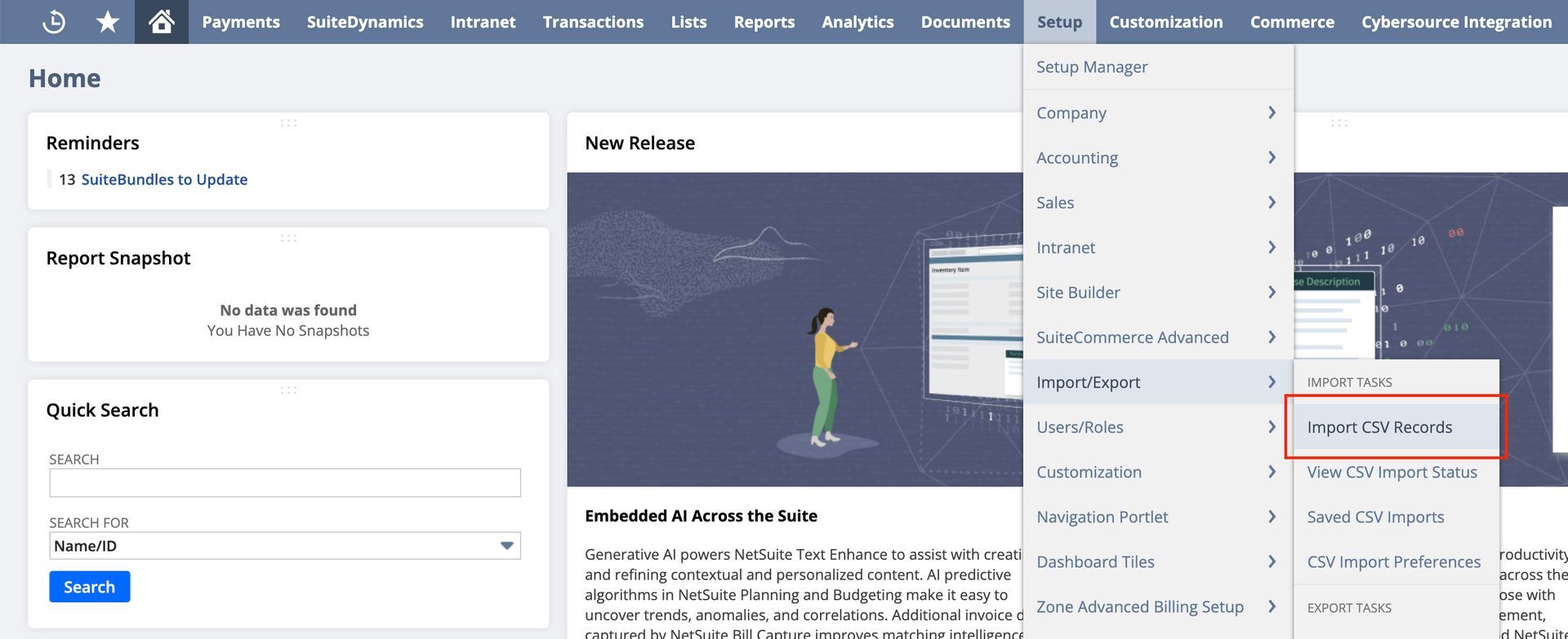Viewport: 1568px width, 639px height.
Task: Click the Quick Search text field
Action: pyautogui.click(x=285, y=482)
